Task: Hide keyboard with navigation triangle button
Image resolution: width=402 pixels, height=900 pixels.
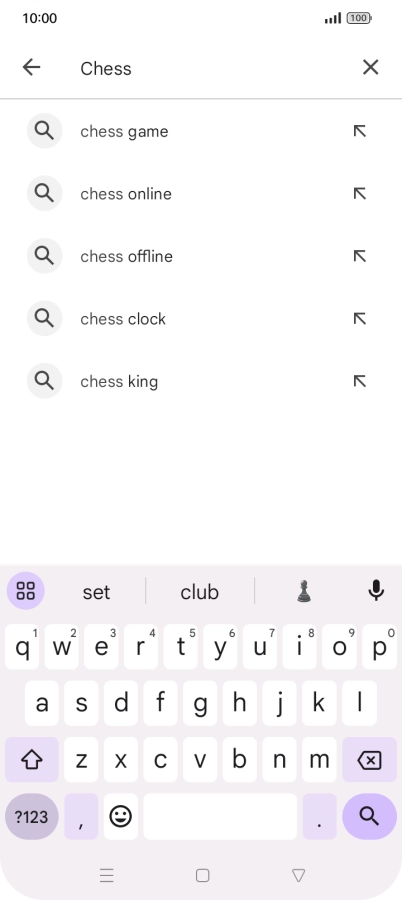Action: tap(298, 875)
